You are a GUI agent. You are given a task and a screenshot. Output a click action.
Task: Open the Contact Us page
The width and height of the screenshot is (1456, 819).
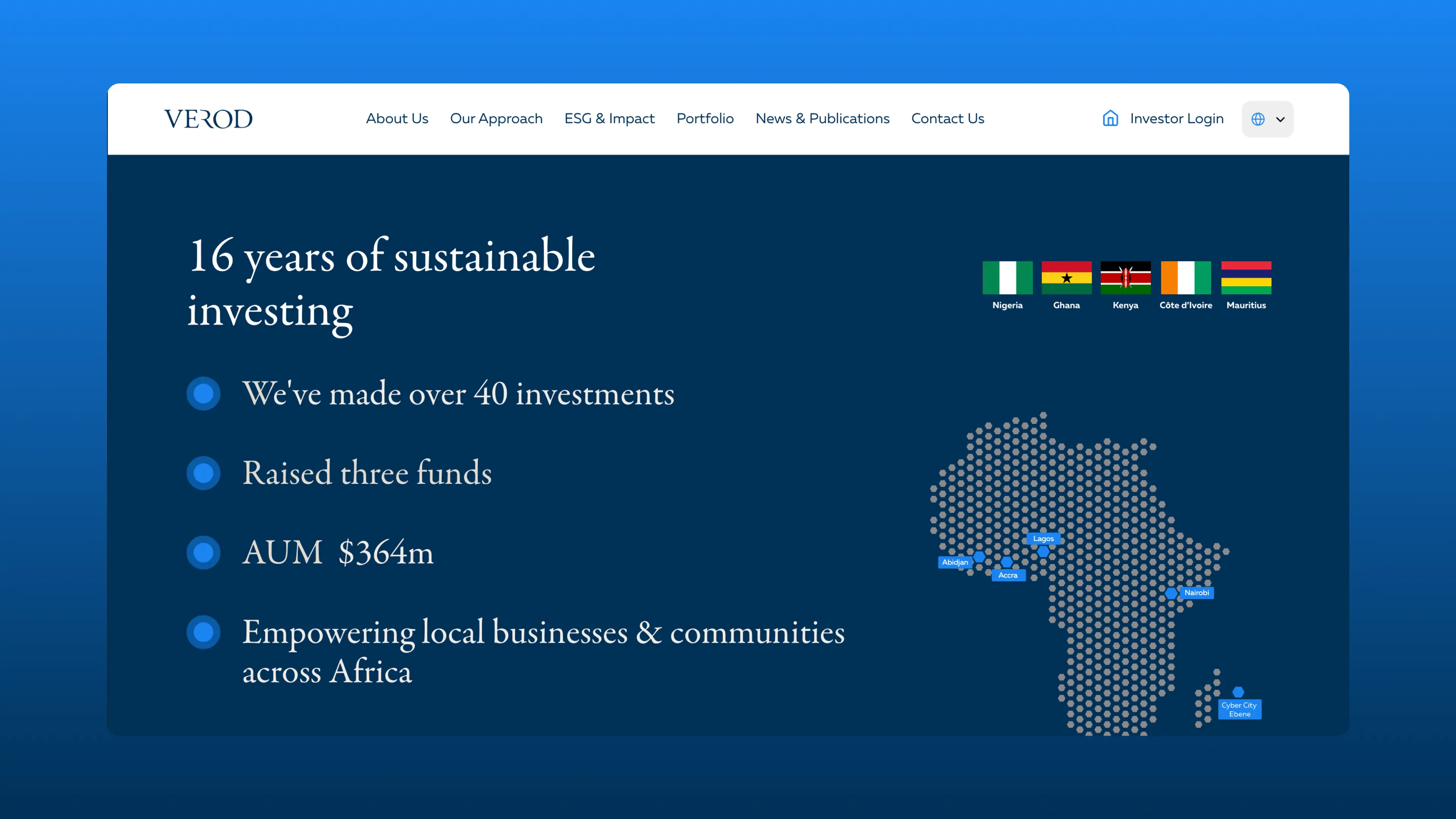[x=947, y=119]
